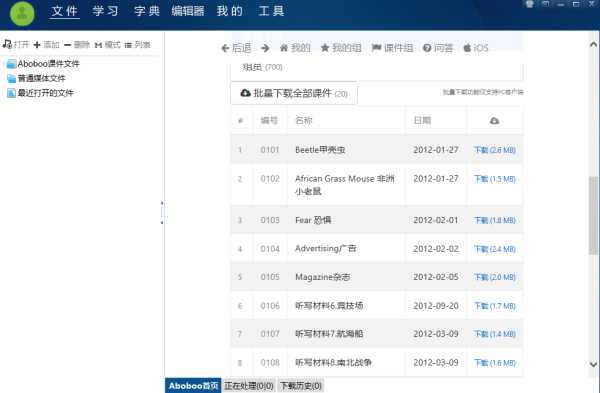The height and width of the screenshot is (393, 600).
Task: Switch to the 正在处理(0|0) tab
Action: click(x=249, y=386)
